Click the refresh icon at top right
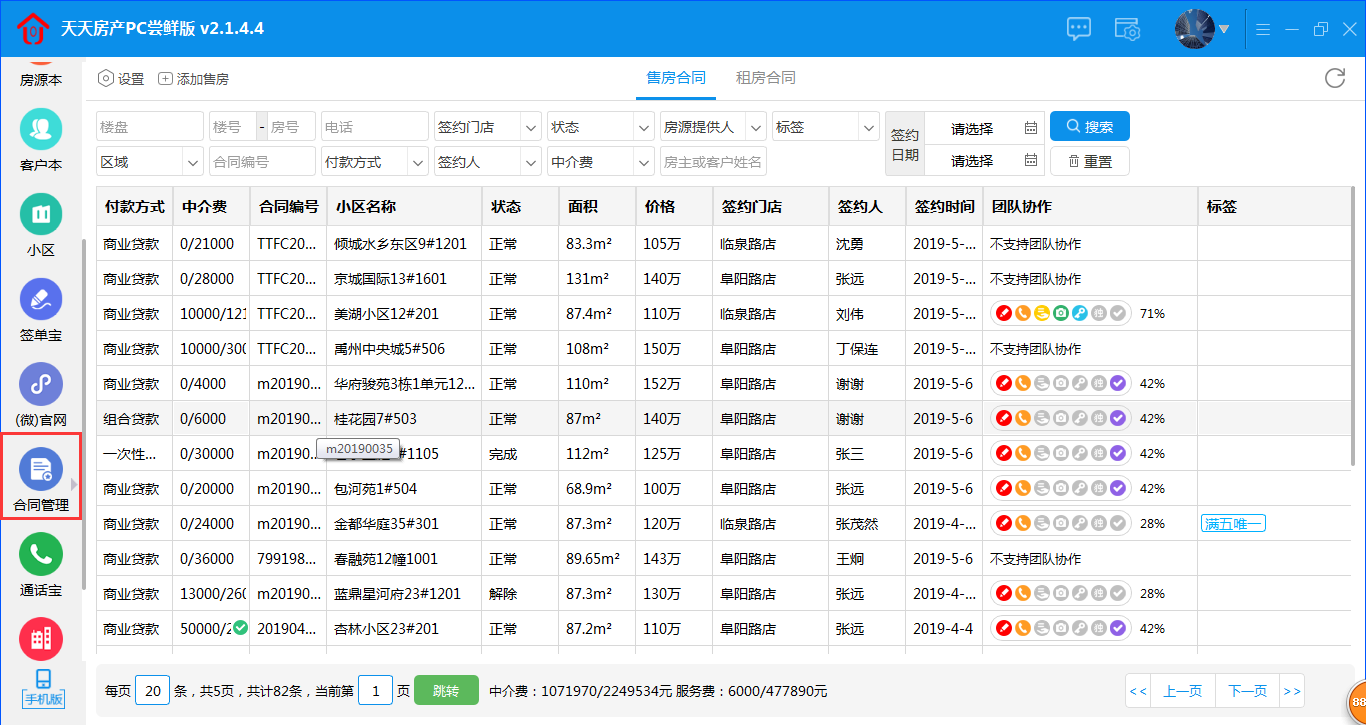This screenshot has height=725, width=1366. tap(1334, 78)
